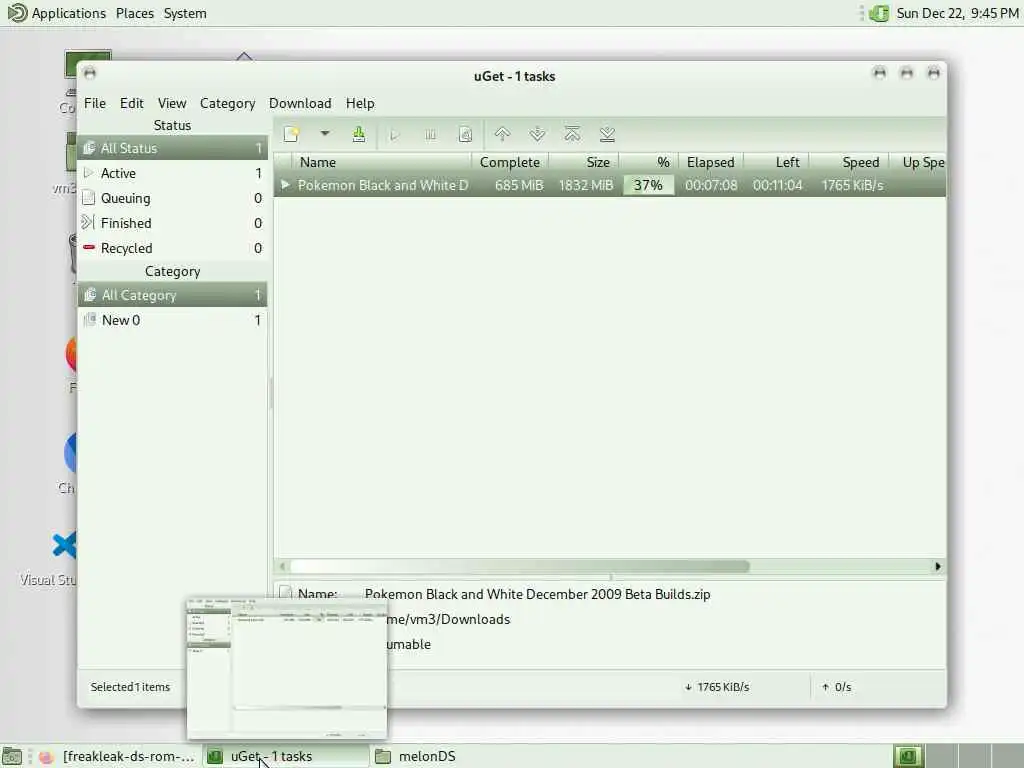Click the Elapsed column header

click(711, 162)
